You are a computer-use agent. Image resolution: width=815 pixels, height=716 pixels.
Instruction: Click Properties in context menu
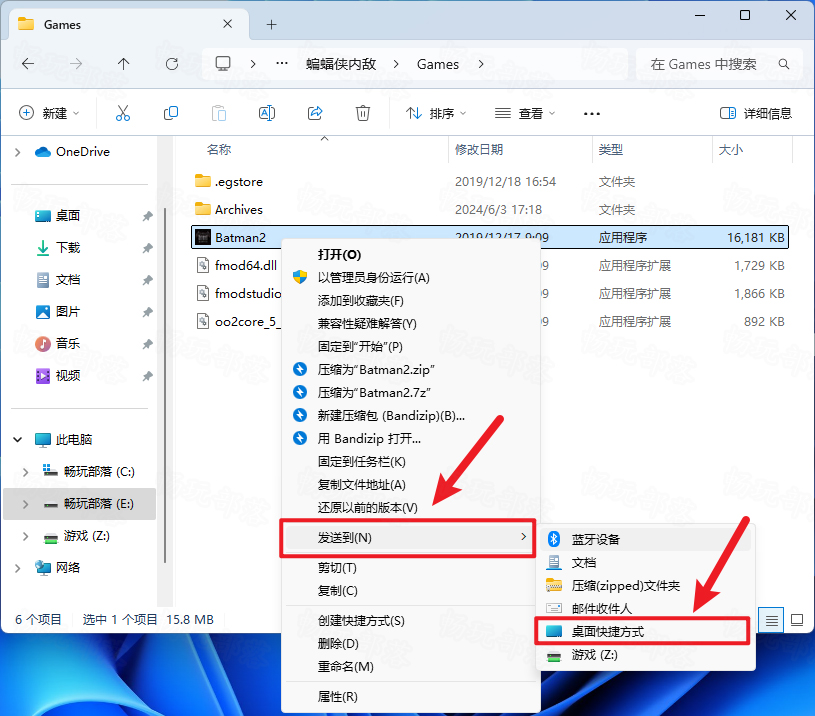pos(411,696)
